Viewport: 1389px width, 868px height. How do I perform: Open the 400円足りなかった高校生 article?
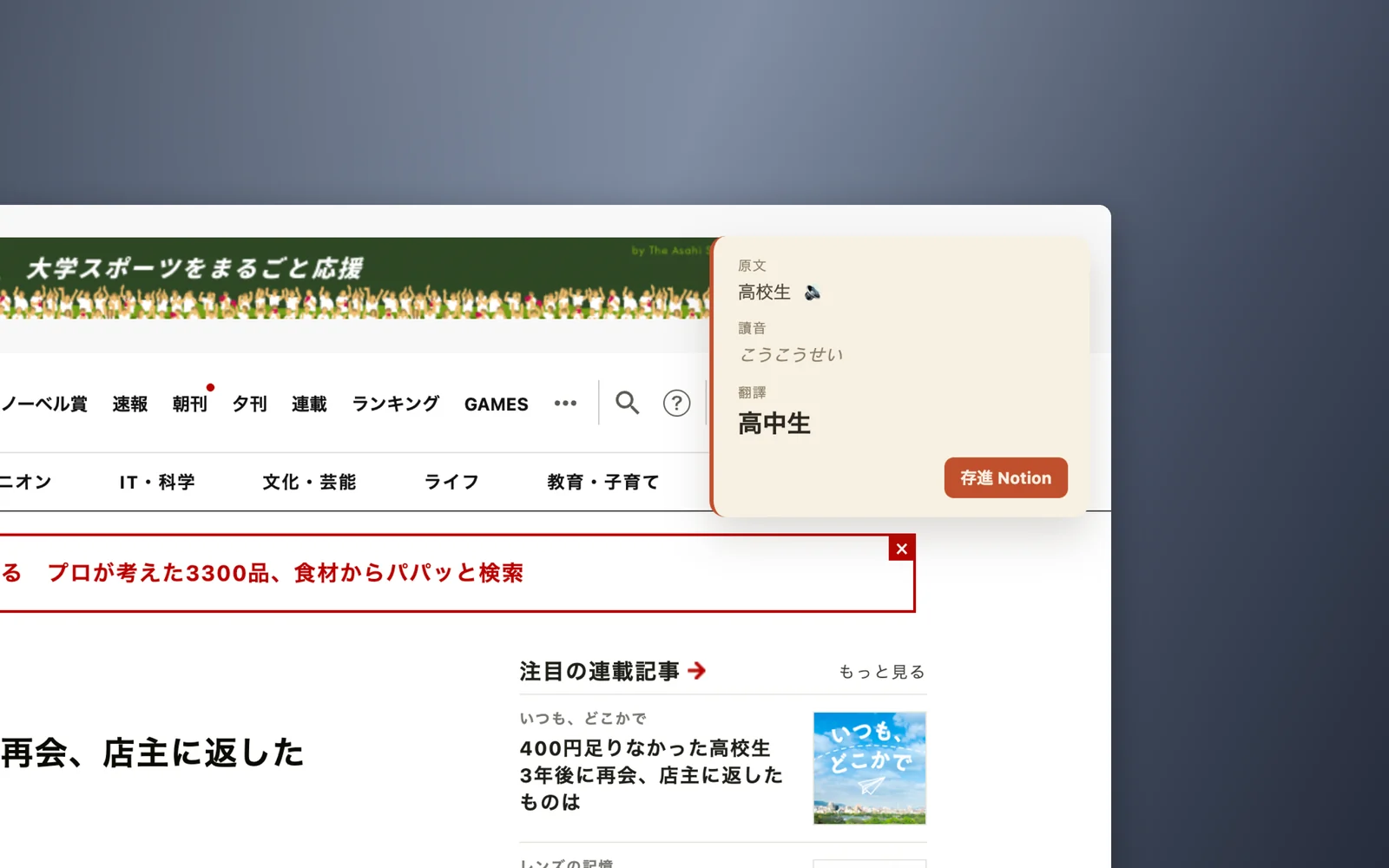tap(651, 774)
